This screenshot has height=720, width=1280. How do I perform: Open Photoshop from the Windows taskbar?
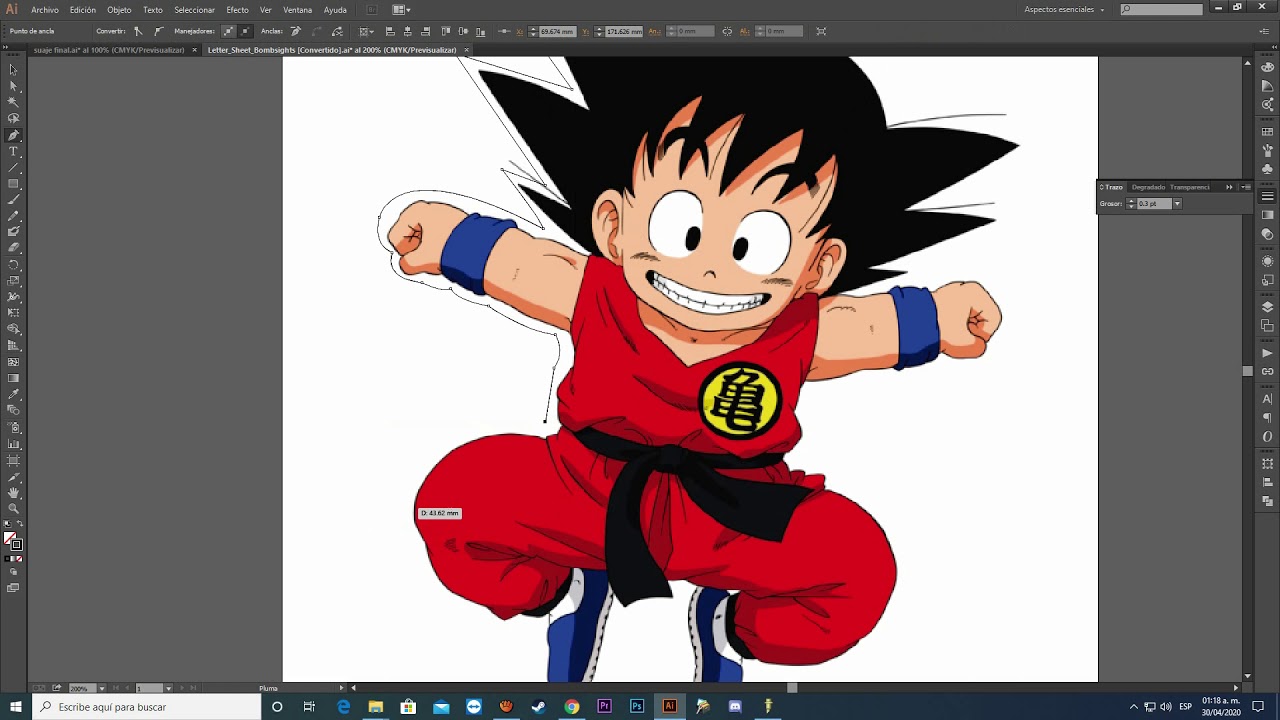coord(637,706)
